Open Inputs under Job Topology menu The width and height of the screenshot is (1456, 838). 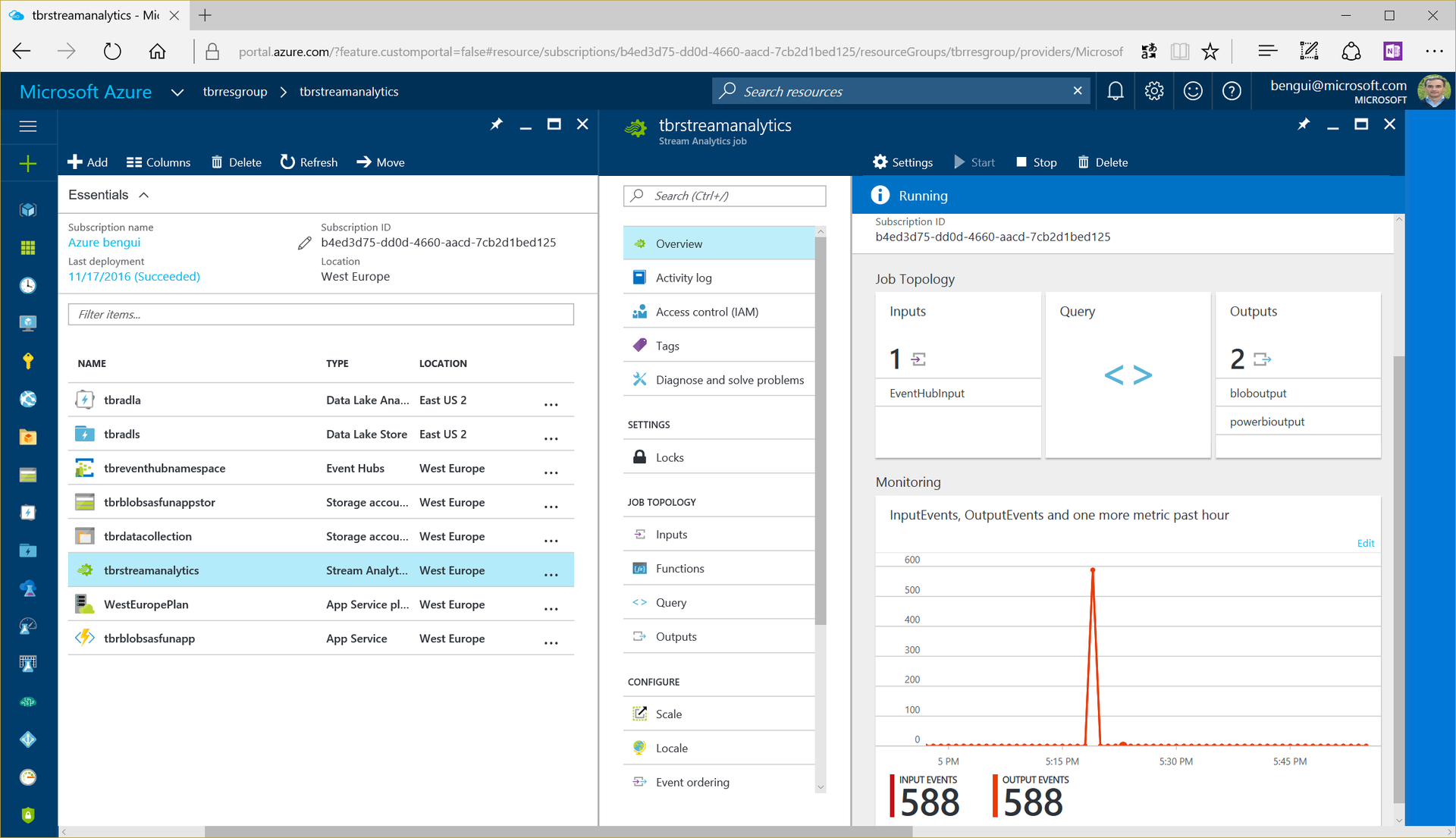[x=719, y=535]
